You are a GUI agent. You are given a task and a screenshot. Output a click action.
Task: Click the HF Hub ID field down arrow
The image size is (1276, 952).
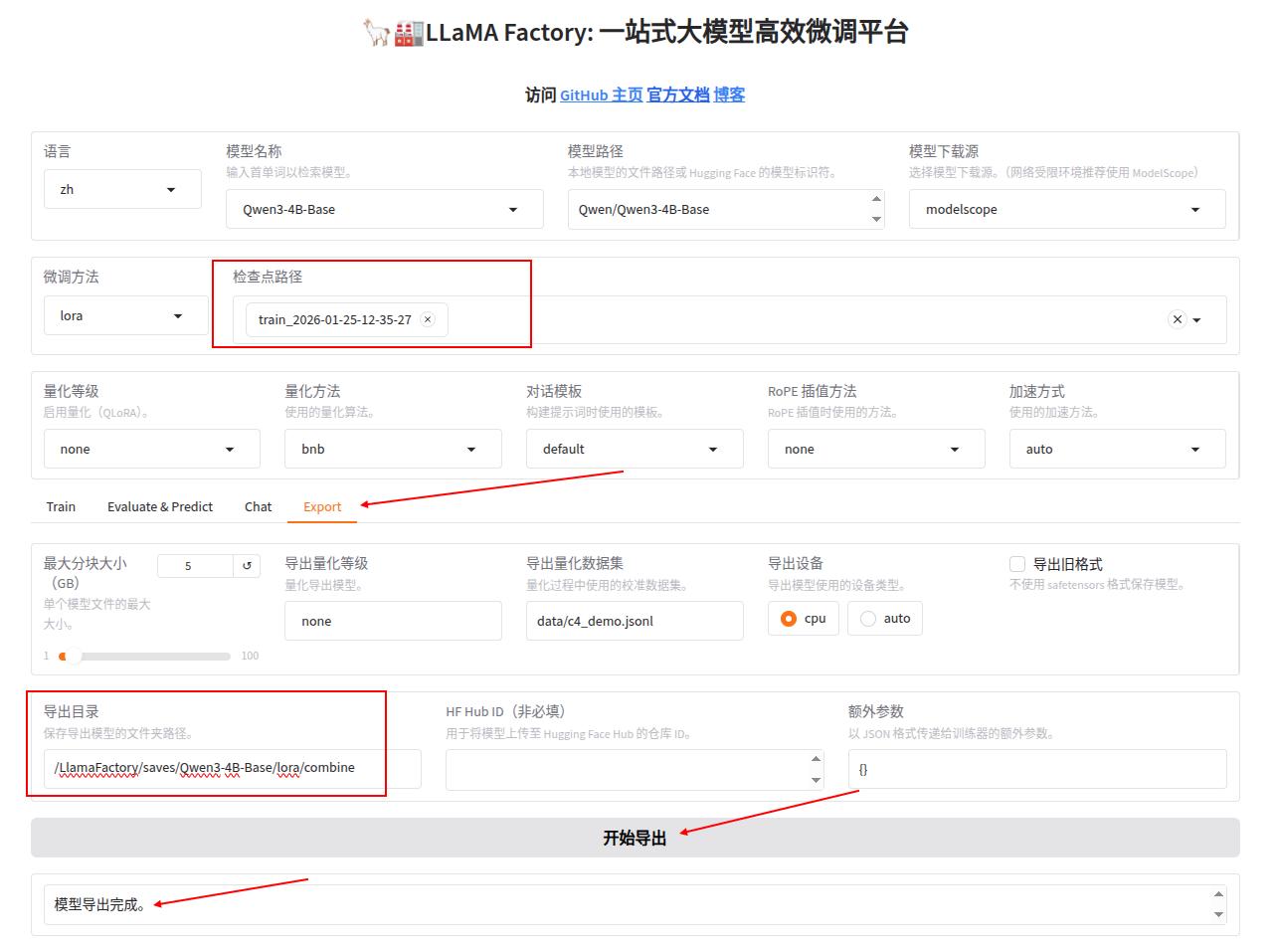817,780
